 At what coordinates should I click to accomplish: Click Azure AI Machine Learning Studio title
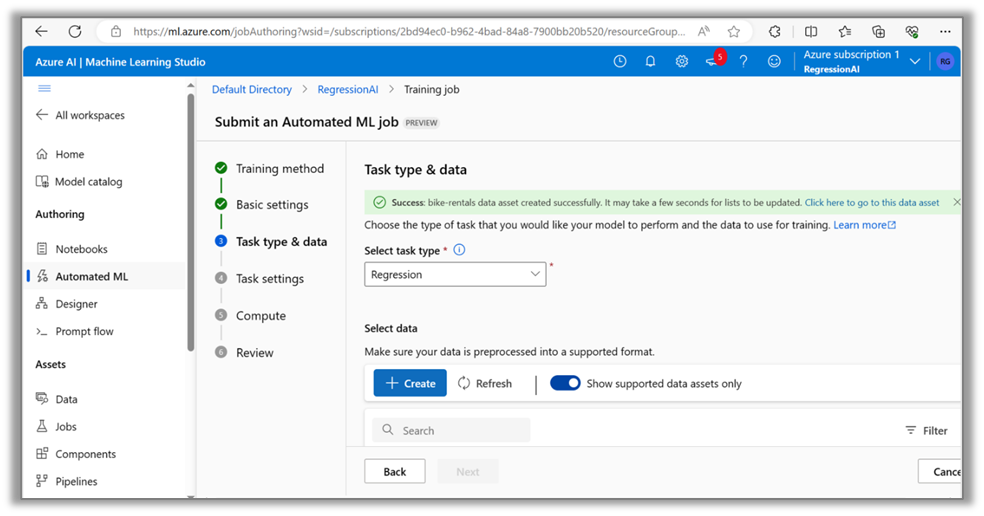click(x=120, y=62)
